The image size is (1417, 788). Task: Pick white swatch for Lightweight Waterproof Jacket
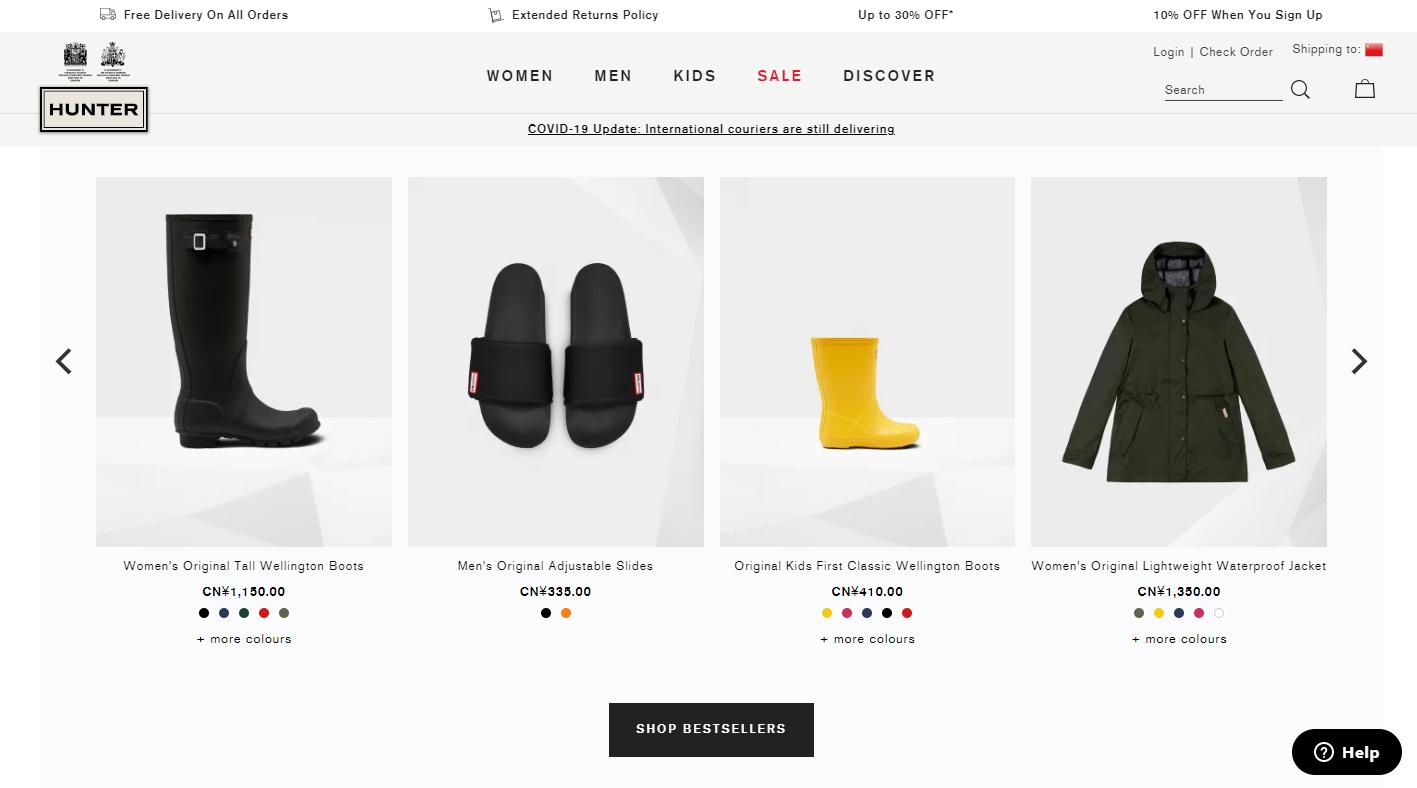pyautogui.click(x=1219, y=613)
